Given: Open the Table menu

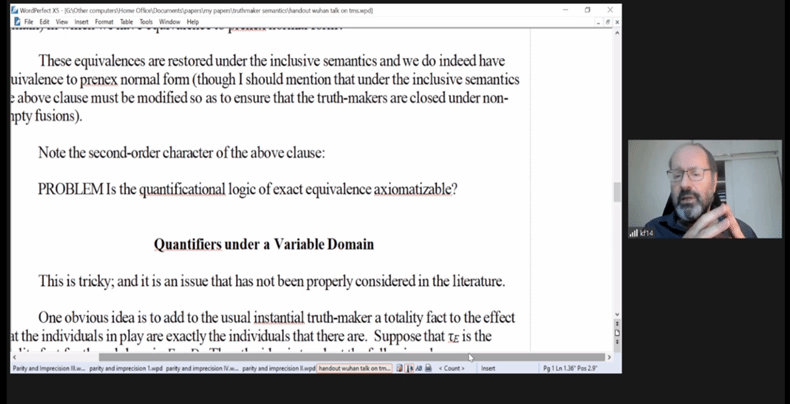Looking at the screenshot, I should (x=127, y=21).
